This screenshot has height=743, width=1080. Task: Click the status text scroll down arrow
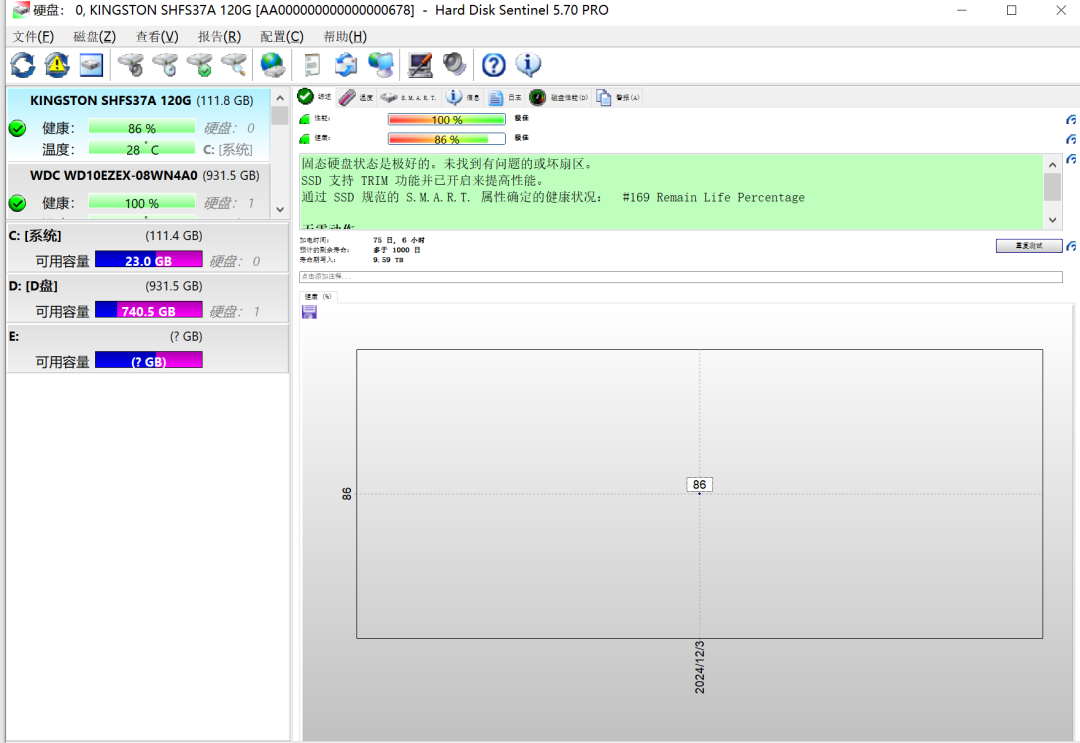coord(1052,220)
